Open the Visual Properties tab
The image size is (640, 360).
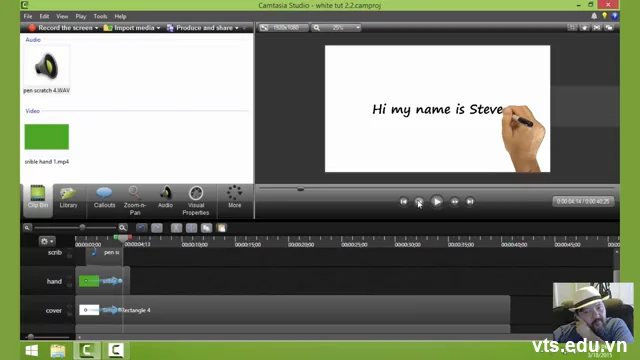(196, 200)
